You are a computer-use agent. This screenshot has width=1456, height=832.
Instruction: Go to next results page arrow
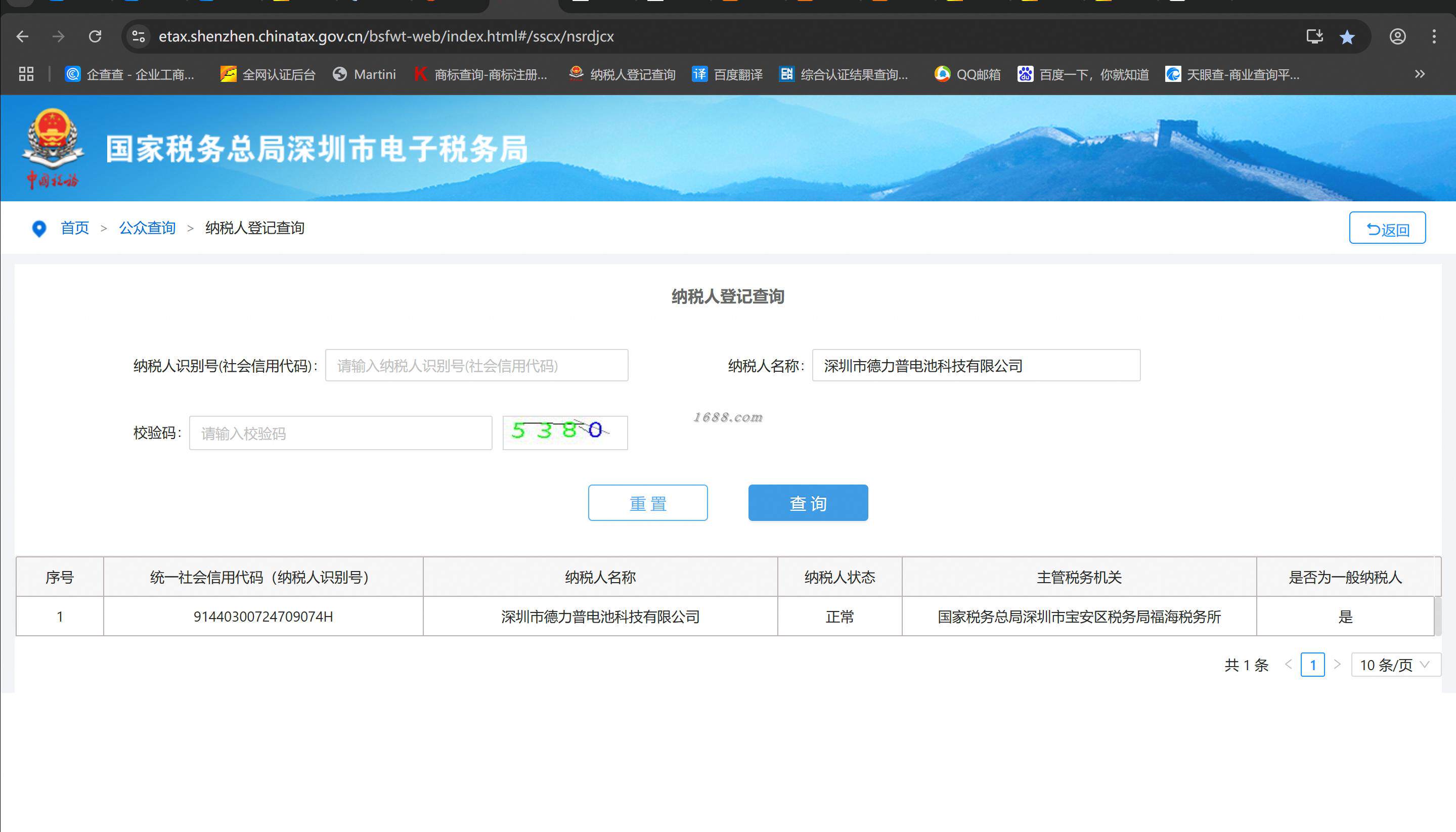point(1337,664)
